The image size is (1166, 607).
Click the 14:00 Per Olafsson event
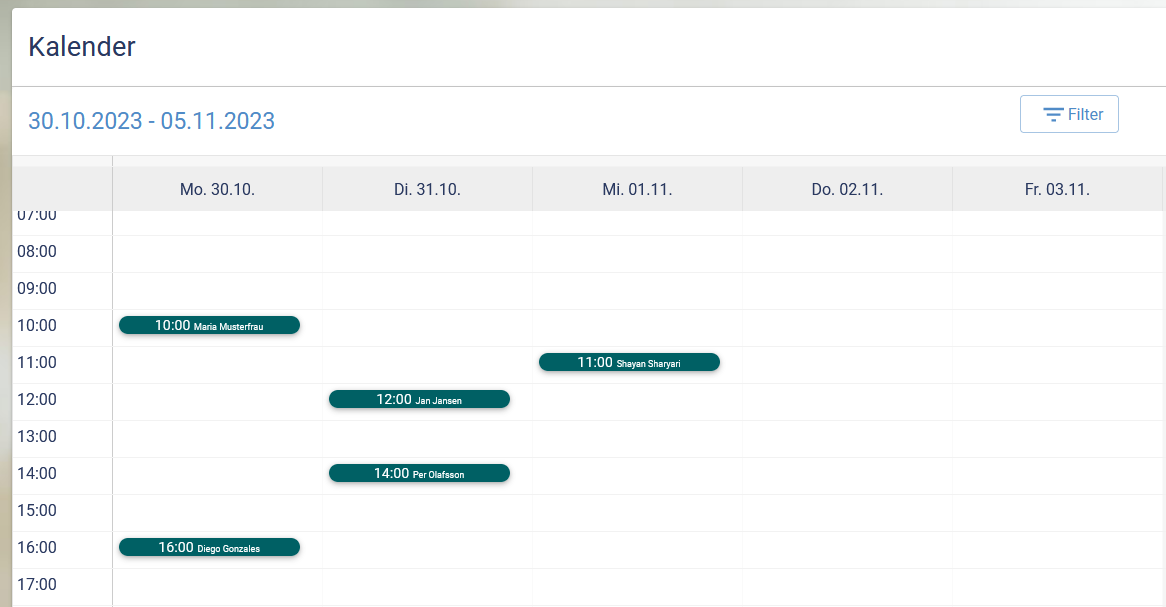click(x=419, y=473)
